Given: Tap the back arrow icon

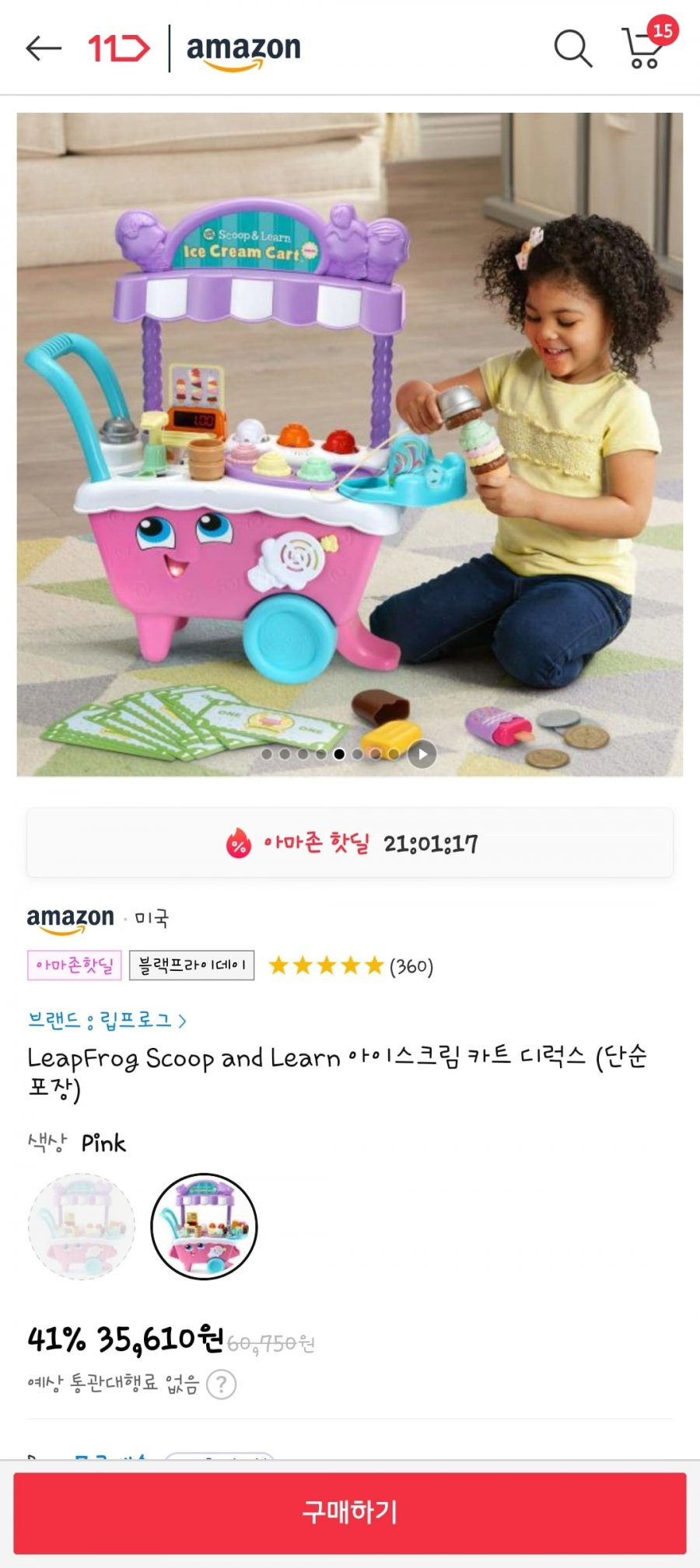Looking at the screenshot, I should click(44, 48).
